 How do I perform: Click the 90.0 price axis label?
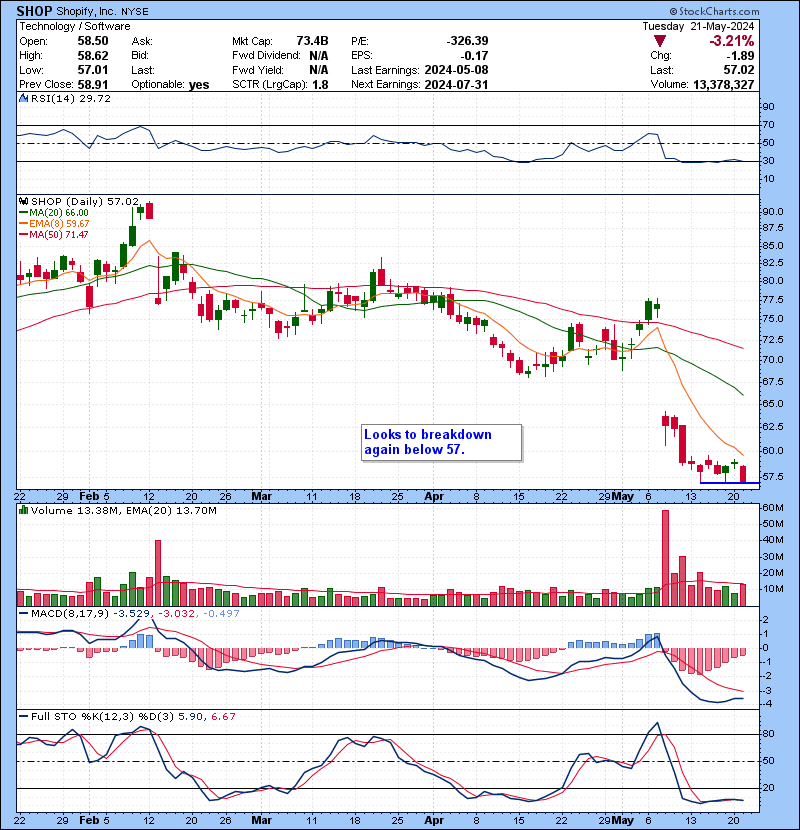[x=773, y=212]
